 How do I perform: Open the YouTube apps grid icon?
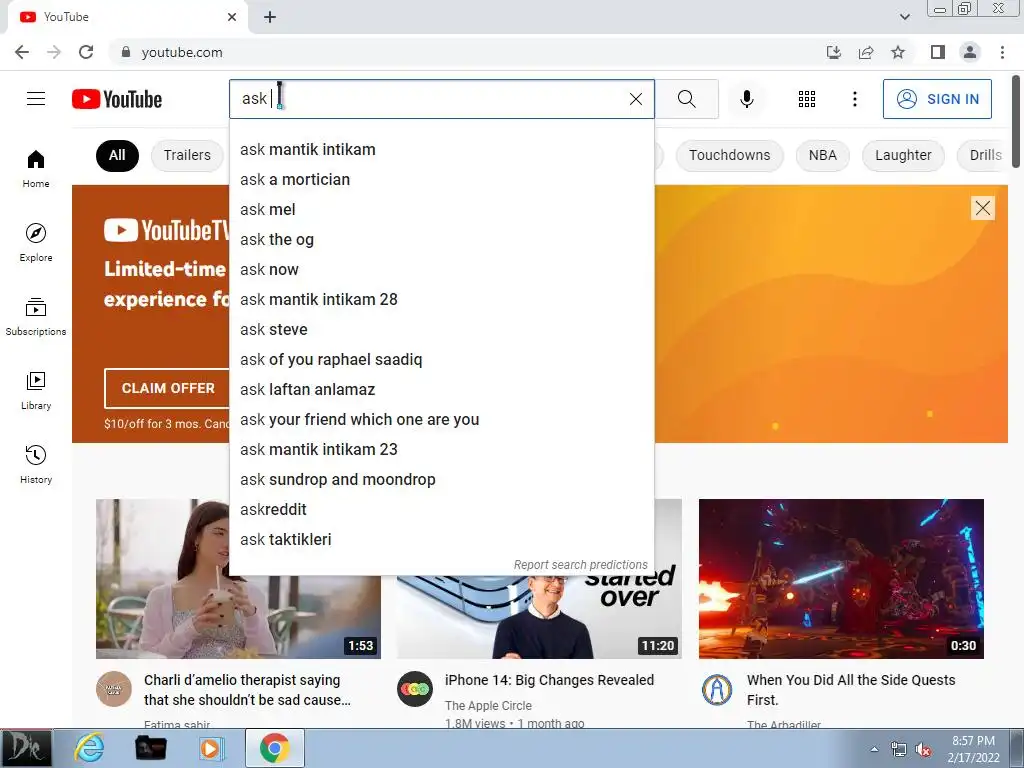pos(807,99)
